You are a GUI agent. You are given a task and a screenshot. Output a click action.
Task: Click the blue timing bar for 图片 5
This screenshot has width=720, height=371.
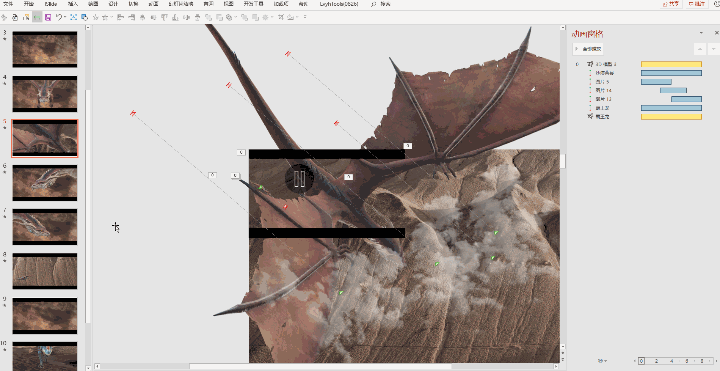click(656, 82)
